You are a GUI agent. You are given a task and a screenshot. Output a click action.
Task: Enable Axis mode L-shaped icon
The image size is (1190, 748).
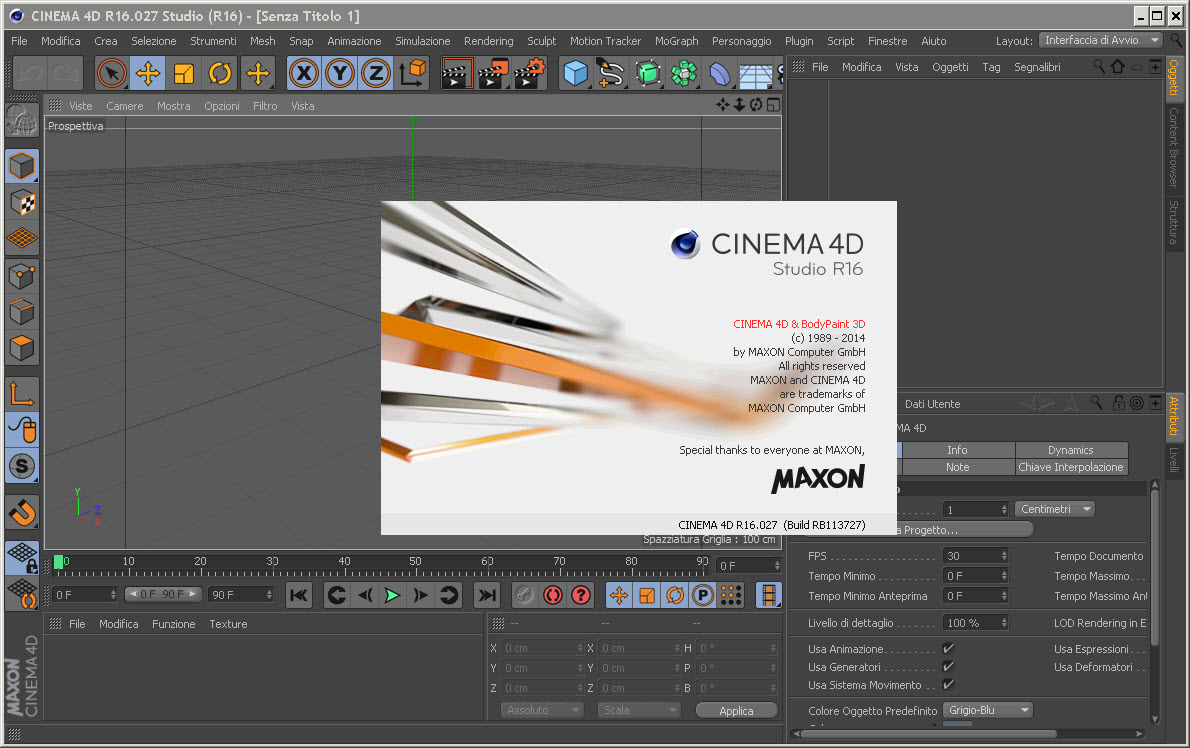tap(22, 394)
